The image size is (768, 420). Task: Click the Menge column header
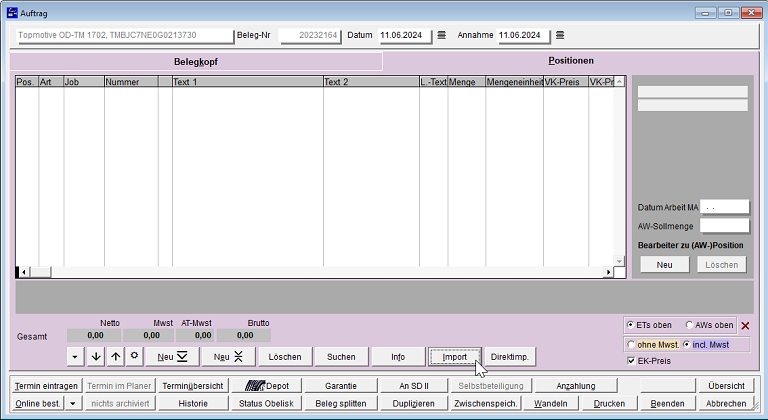pyautogui.click(x=466, y=82)
